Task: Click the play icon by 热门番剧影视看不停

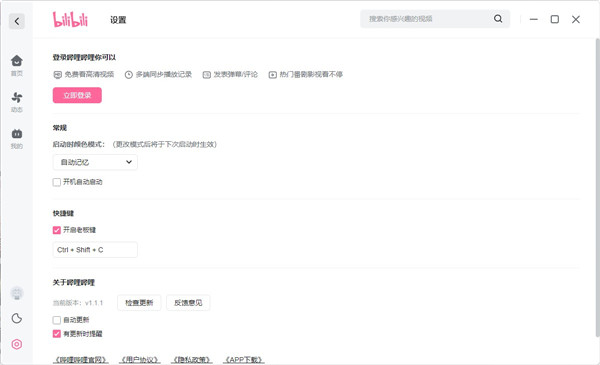Action: [272, 75]
